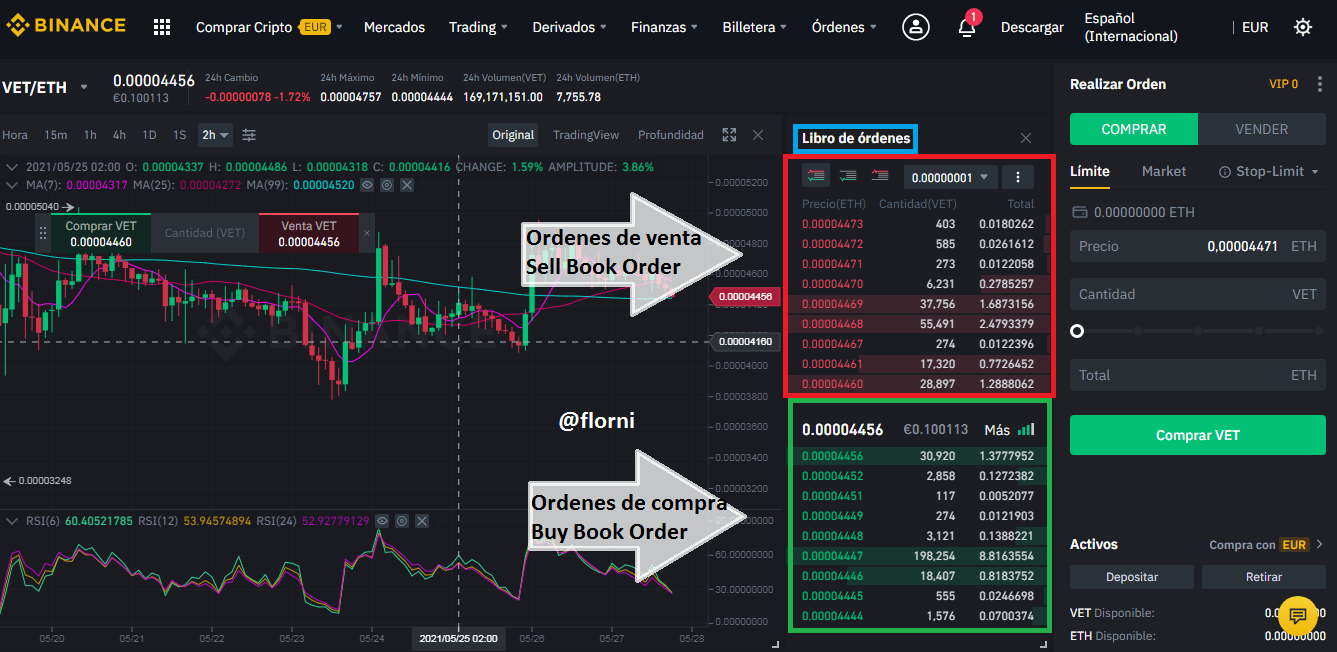
Task: Show sell orders only view
Action: (880, 176)
